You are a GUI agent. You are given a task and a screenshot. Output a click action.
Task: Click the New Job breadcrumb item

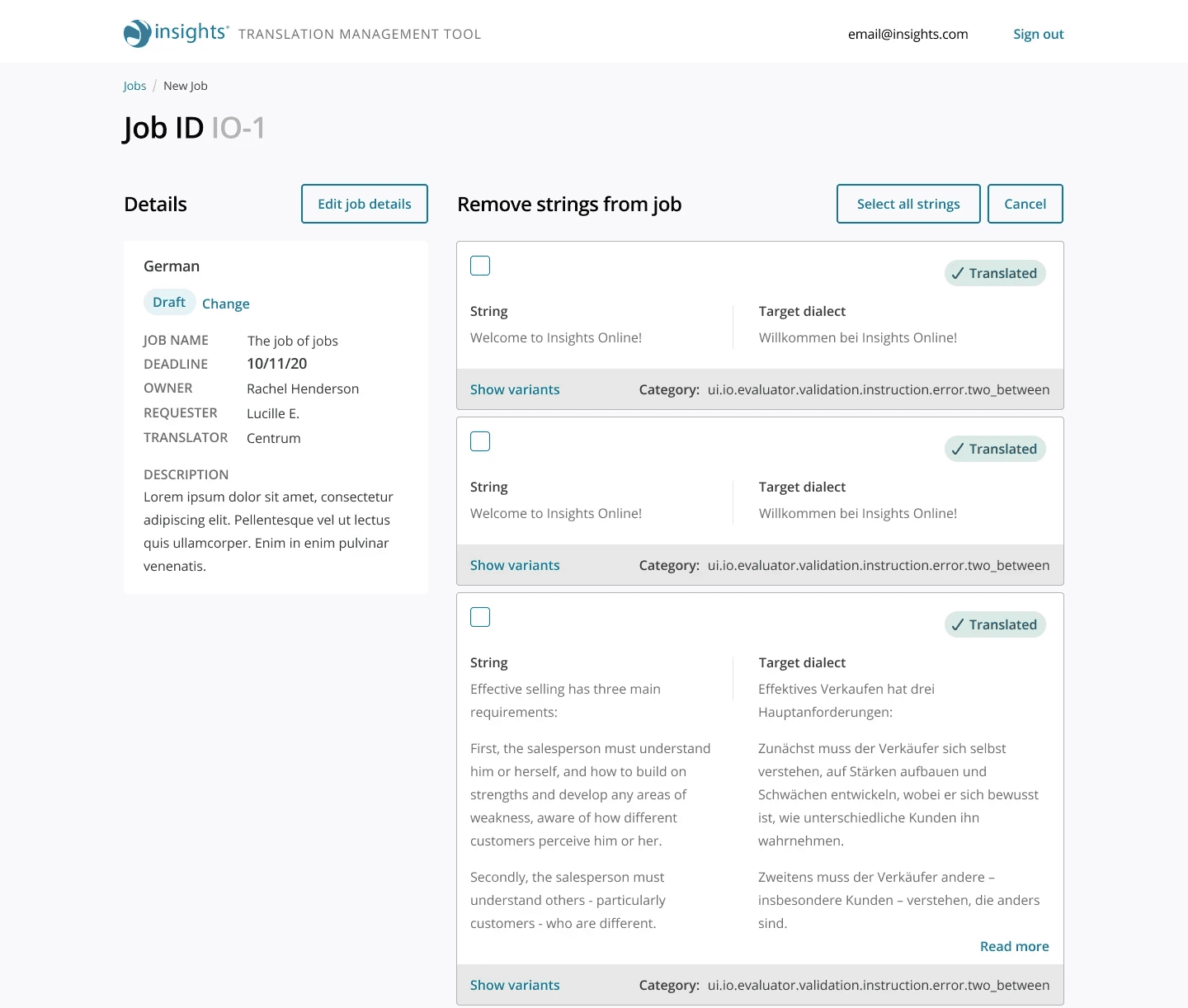coord(186,86)
